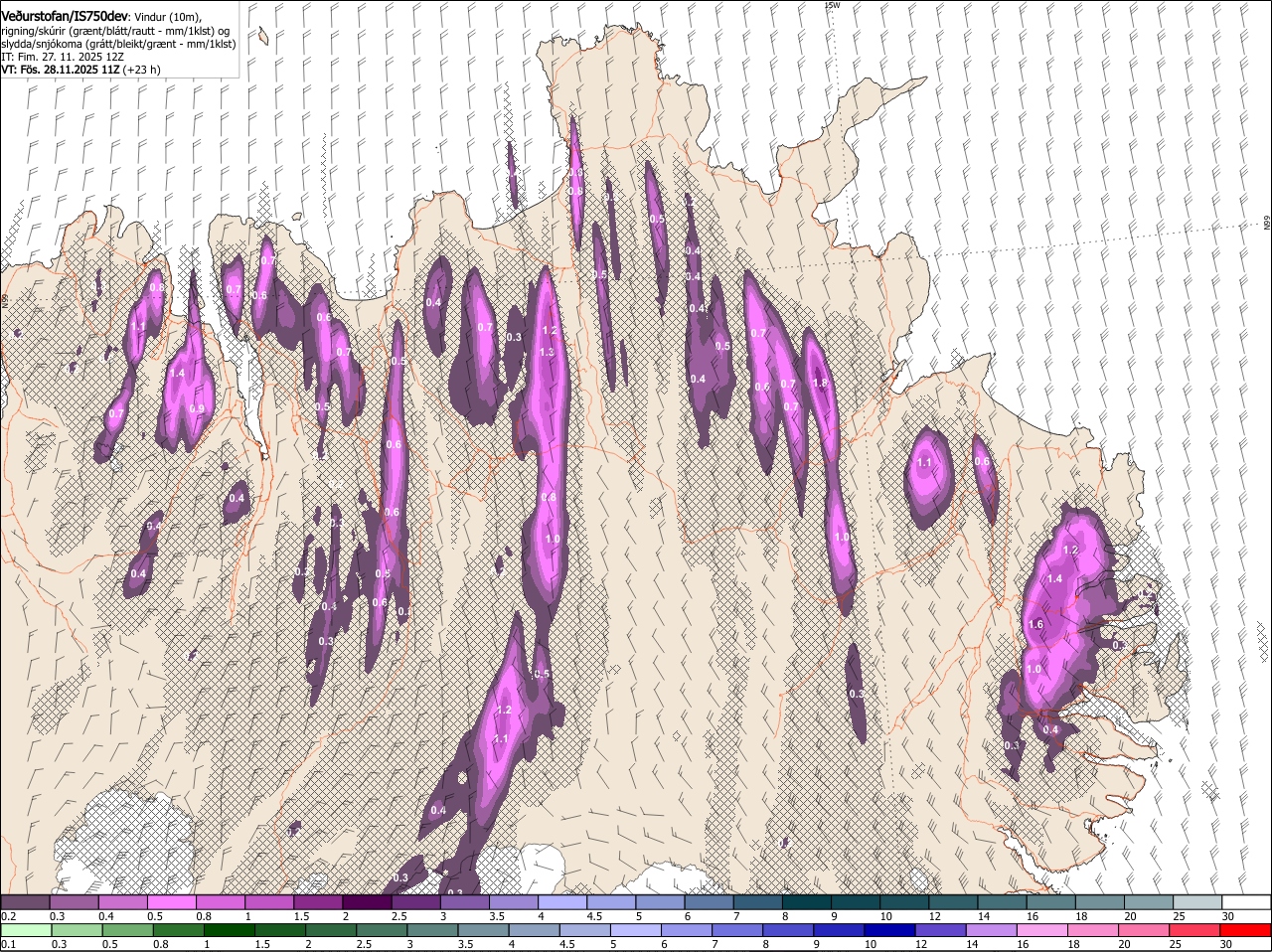Image resolution: width=1272 pixels, height=952 pixels.
Task: Click the 1.3 precipitation value label
Action: (547, 352)
